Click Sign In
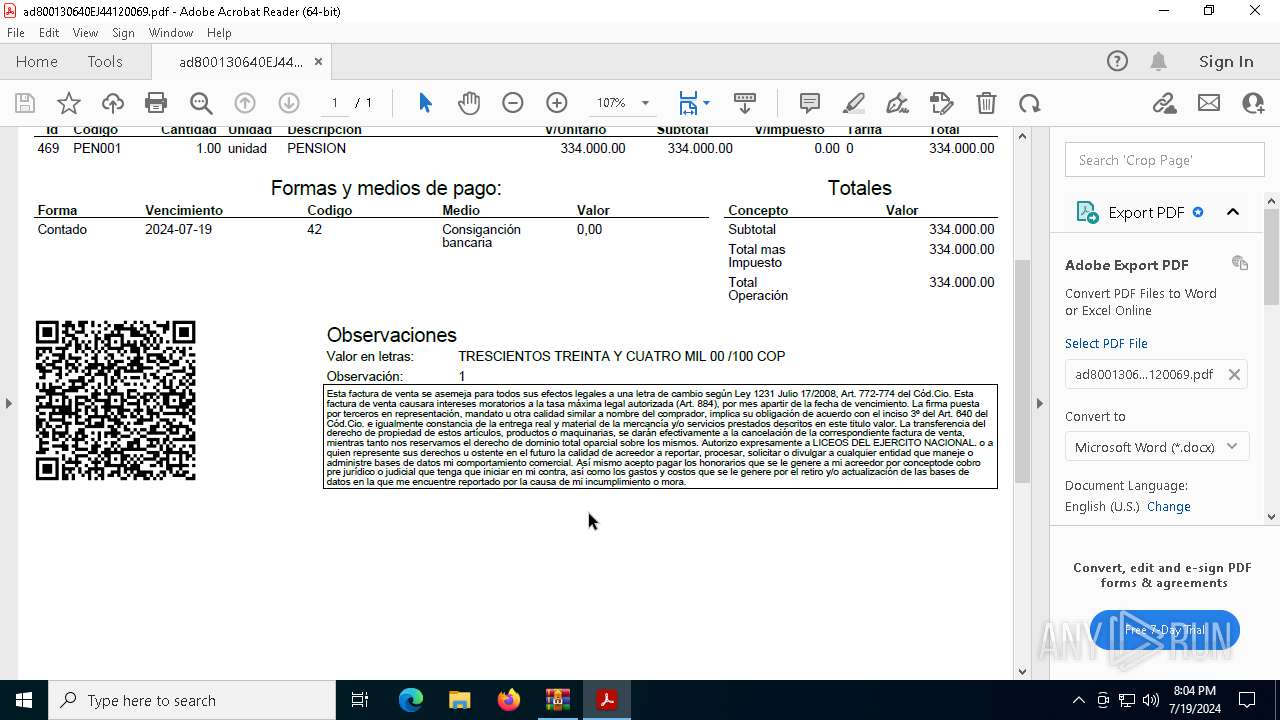1280x720 pixels. [x=1226, y=61]
